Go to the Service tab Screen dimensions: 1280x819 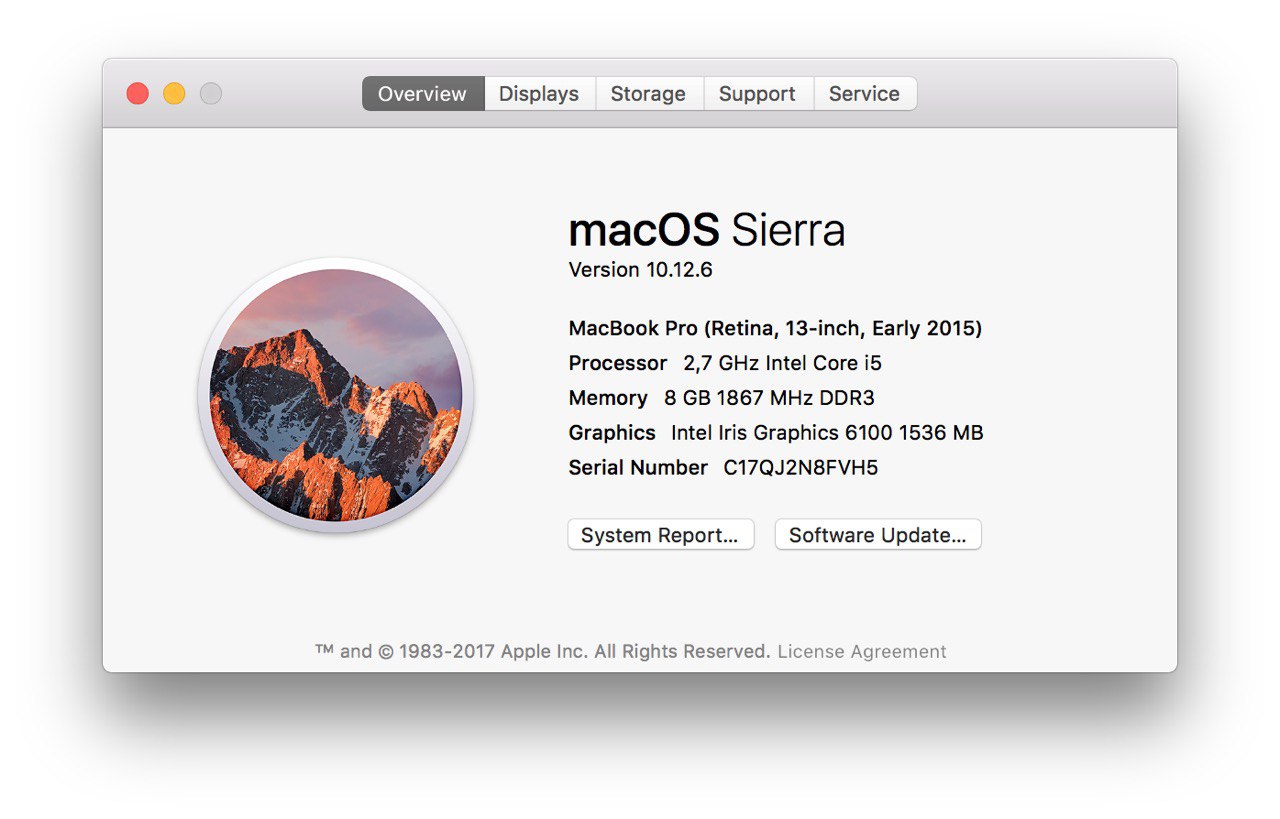click(x=864, y=94)
